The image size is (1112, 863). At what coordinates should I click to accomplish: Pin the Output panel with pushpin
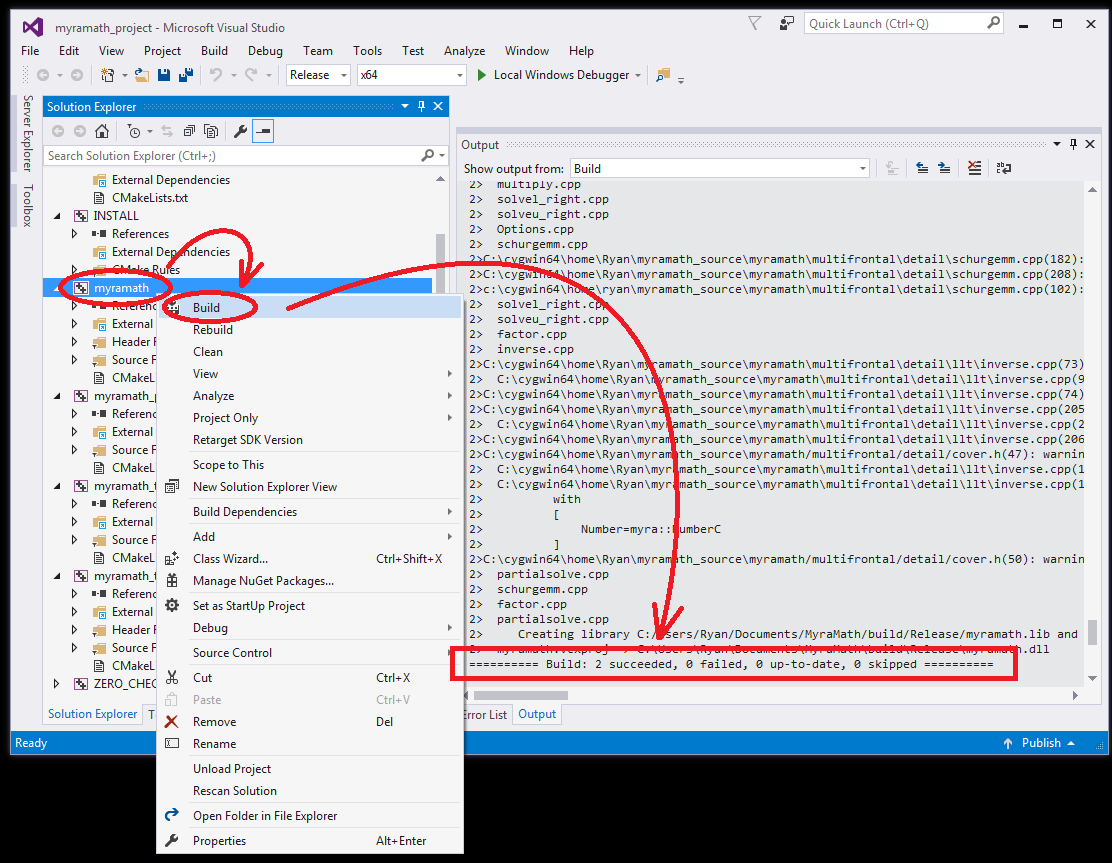(1073, 144)
